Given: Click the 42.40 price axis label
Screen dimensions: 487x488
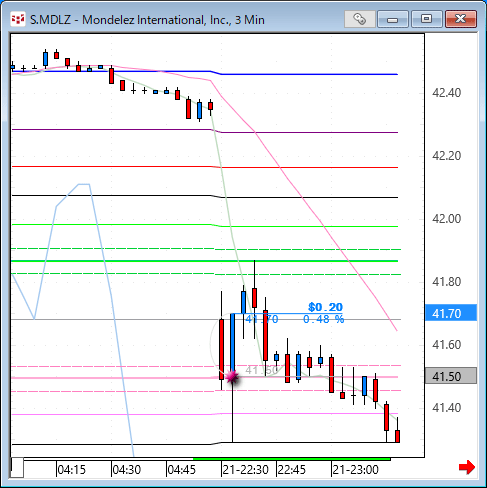Looking at the screenshot, I should pyautogui.click(x=446, y=93).
